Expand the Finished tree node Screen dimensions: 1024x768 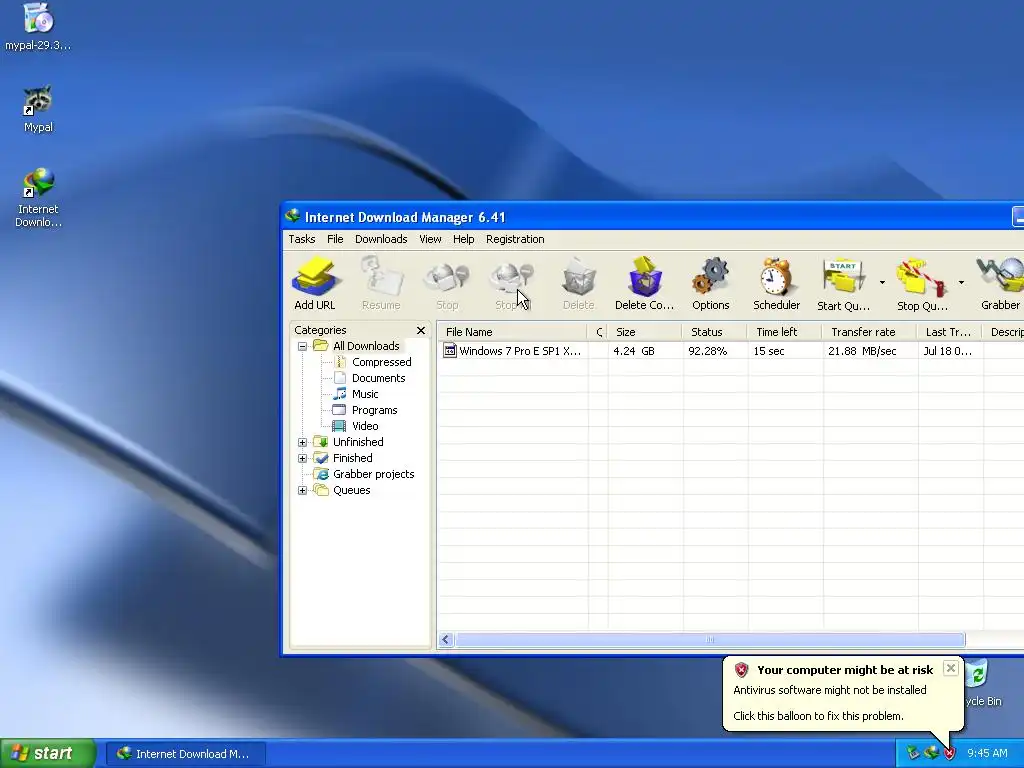[x=302, y=458]
